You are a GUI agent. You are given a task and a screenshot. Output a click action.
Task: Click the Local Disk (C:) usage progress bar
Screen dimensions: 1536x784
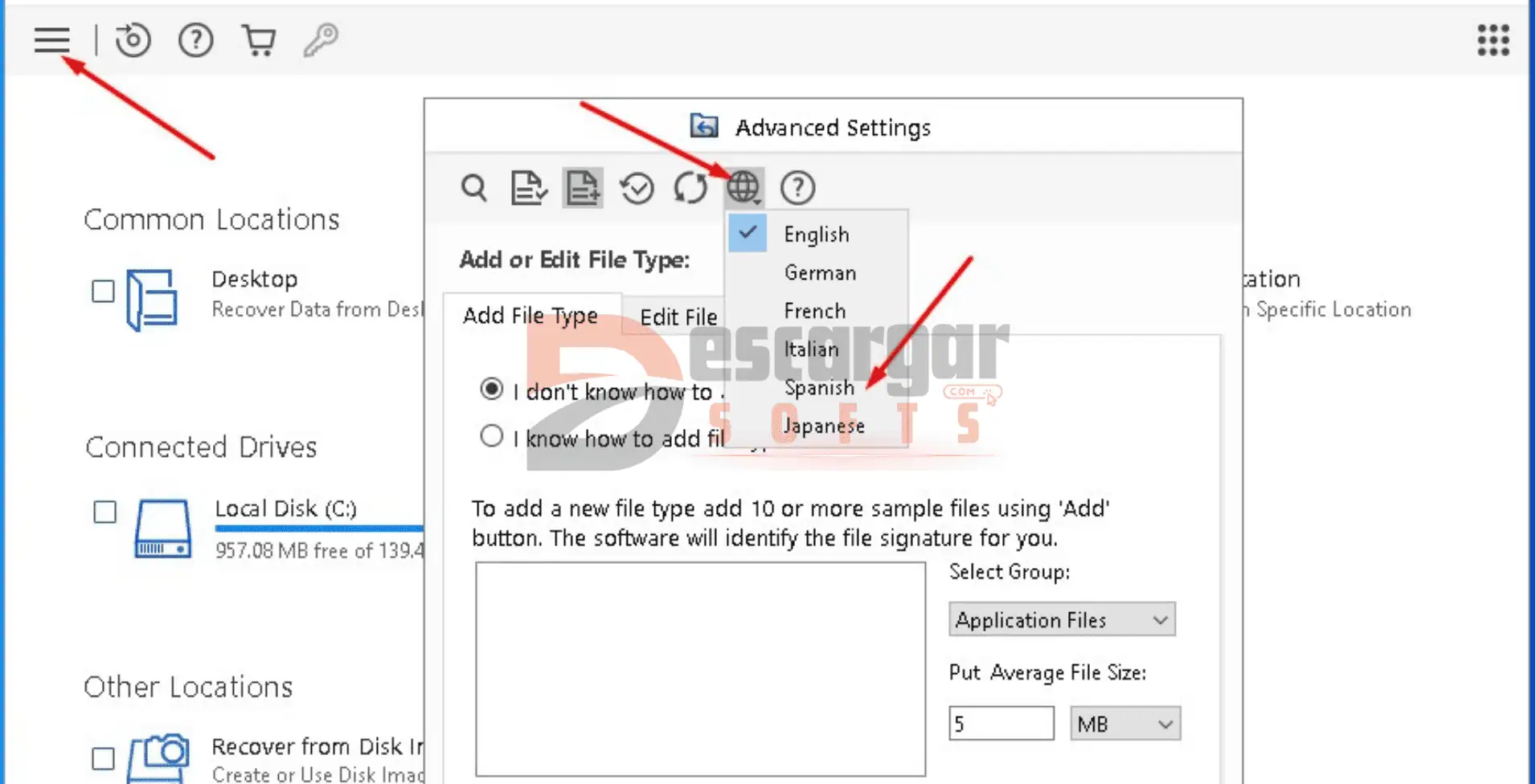pos(319,529)
